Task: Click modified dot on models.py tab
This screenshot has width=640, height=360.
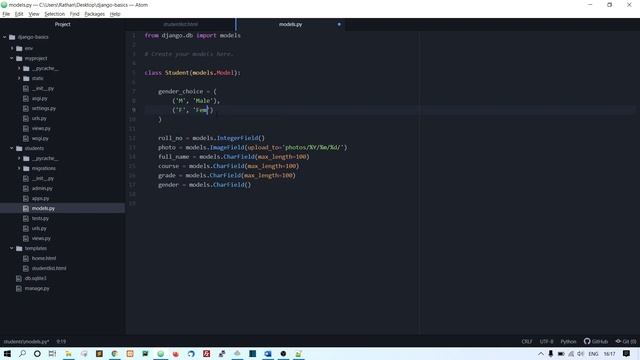Action: (339, 24)
